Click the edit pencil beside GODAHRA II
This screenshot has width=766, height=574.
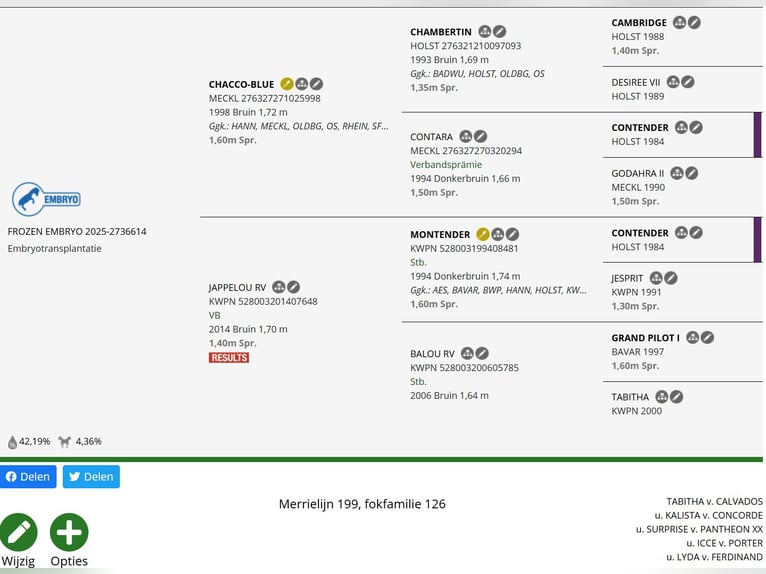pyautogui.click(x=692, y=173)
